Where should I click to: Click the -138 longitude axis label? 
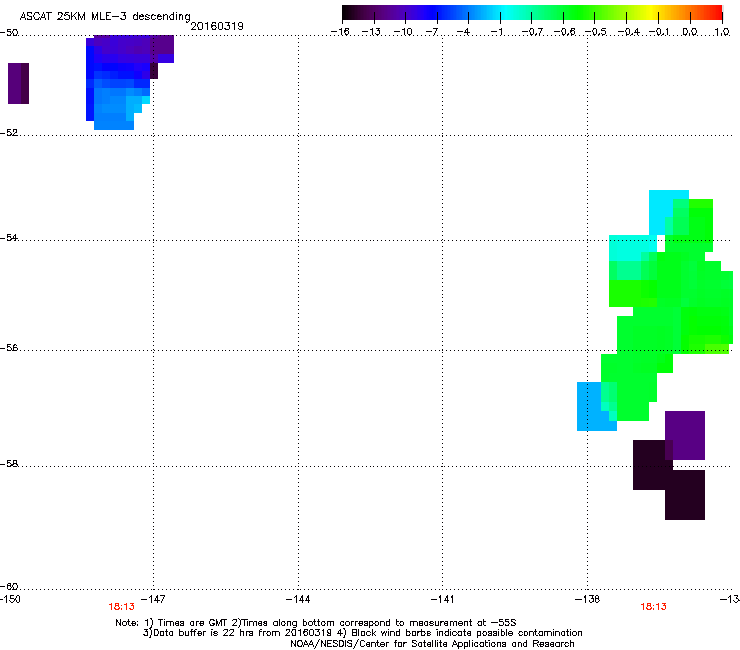(x=587, y=599)
